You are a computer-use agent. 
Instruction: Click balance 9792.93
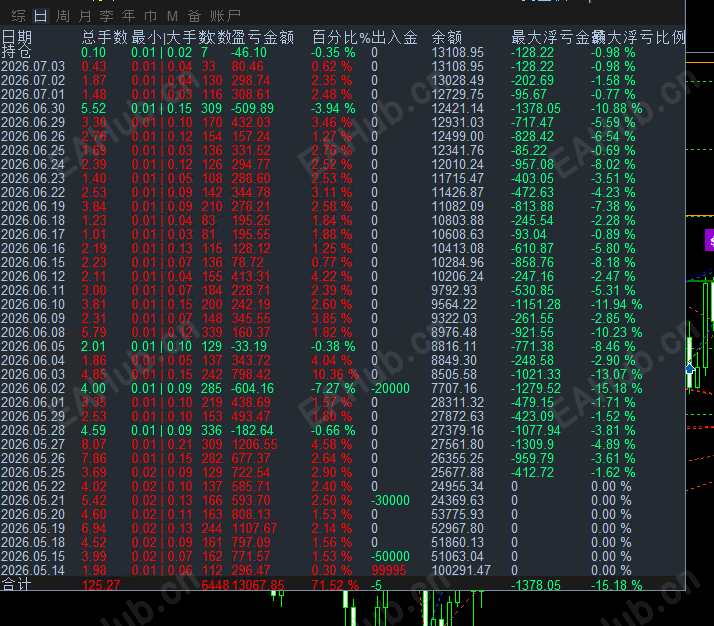point(454,290)
